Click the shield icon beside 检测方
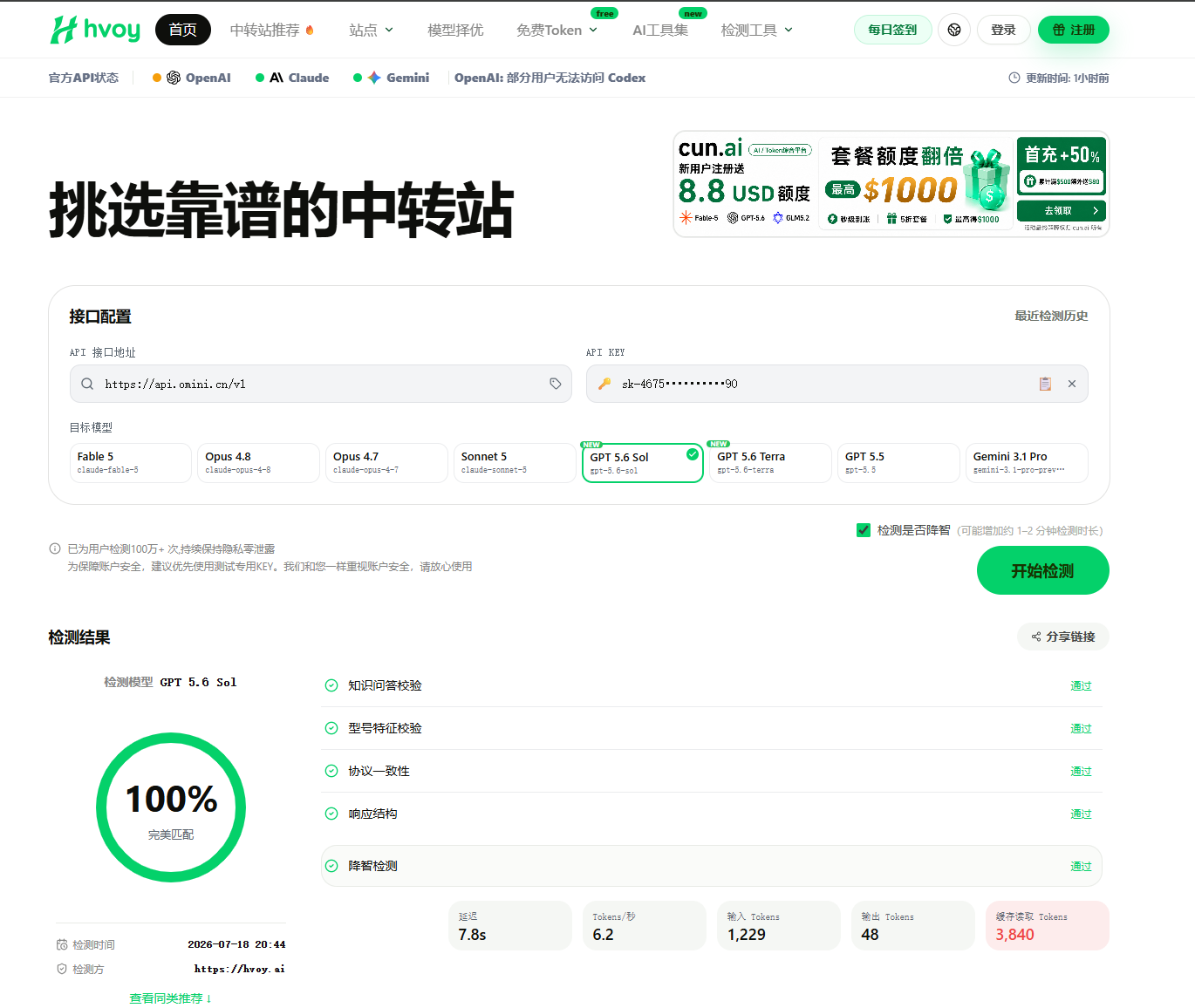 pyautogui.click(x=62, y=969)
